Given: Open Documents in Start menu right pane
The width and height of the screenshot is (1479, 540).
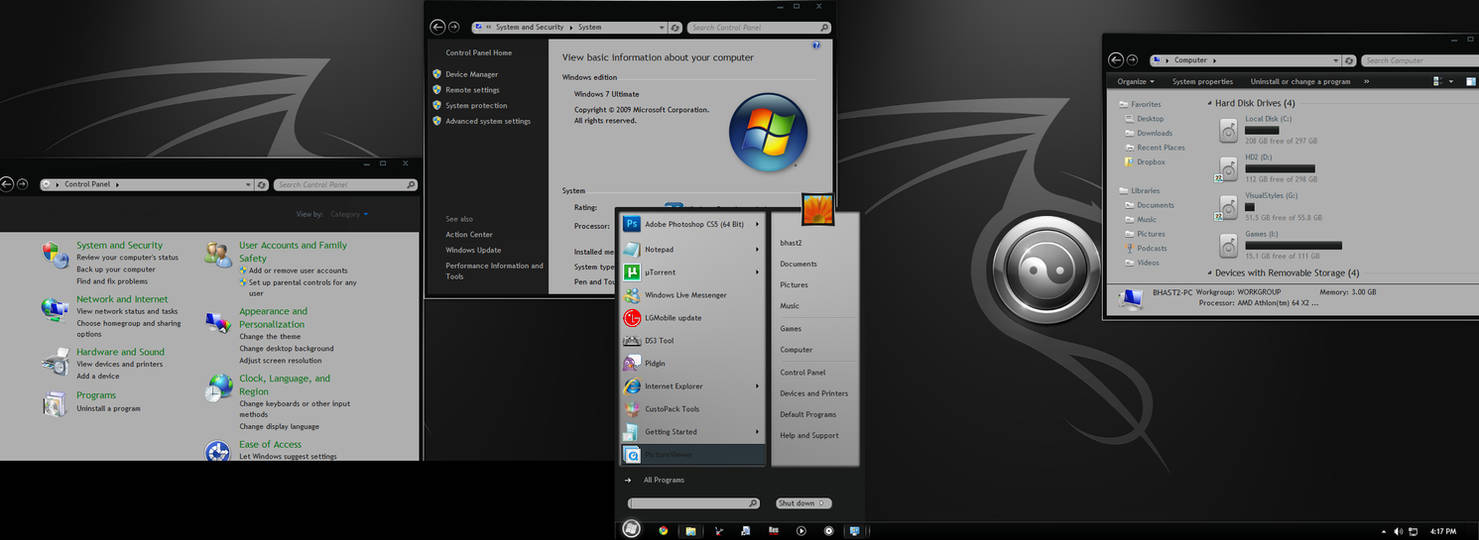Looking at the screenshot, I should click(x=799, y=264).
